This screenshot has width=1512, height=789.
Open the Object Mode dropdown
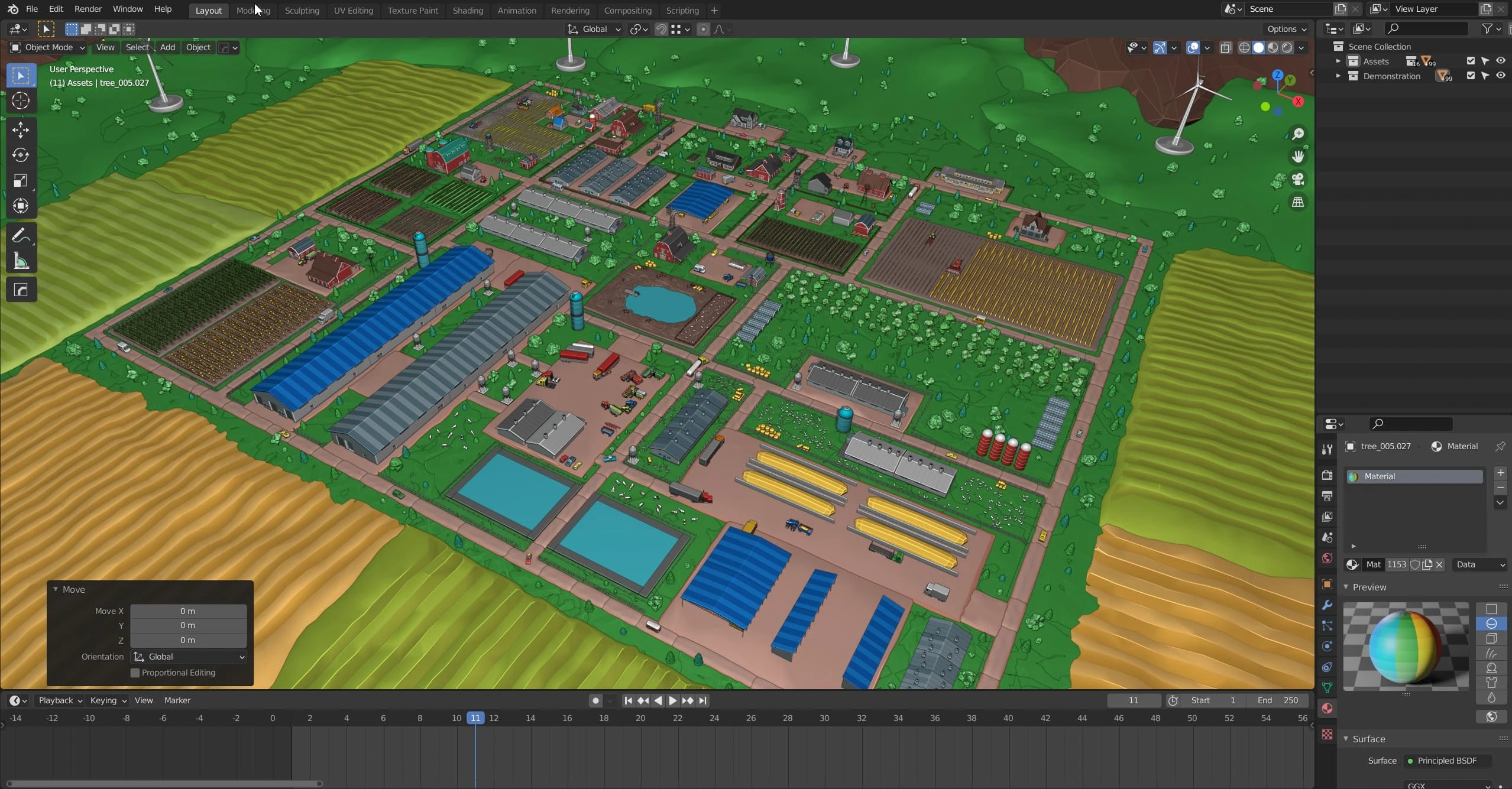[48, 47]
